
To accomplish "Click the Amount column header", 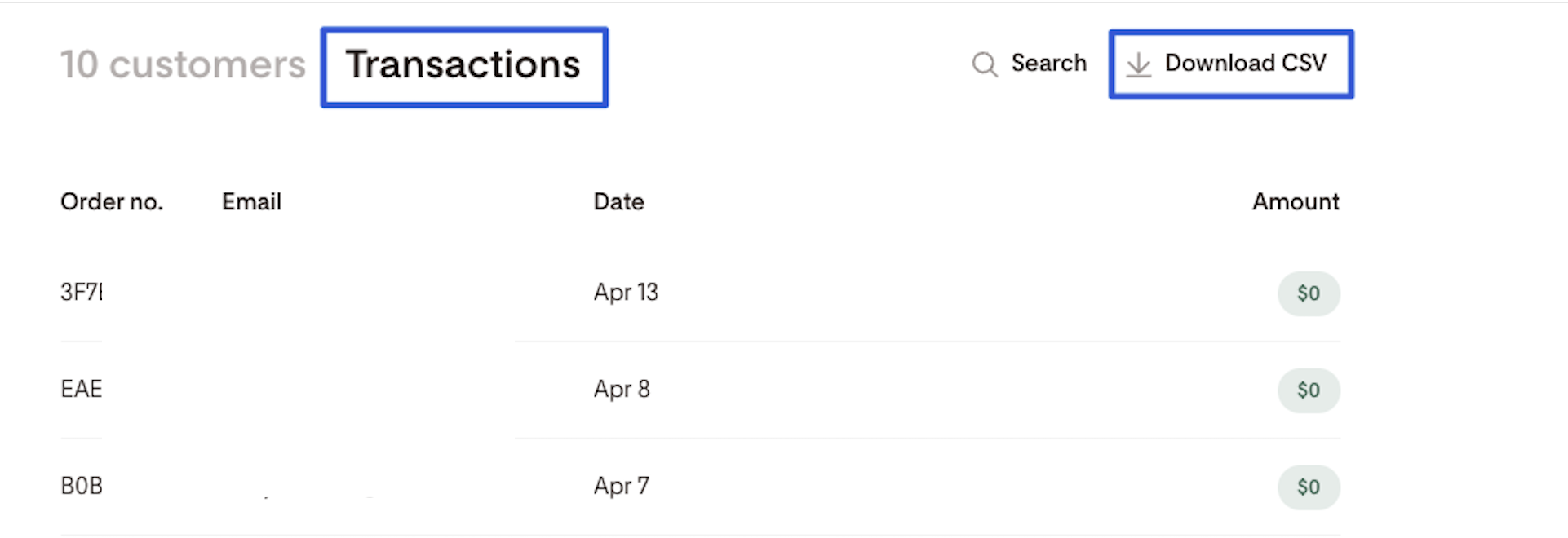I will [1296, 201].
